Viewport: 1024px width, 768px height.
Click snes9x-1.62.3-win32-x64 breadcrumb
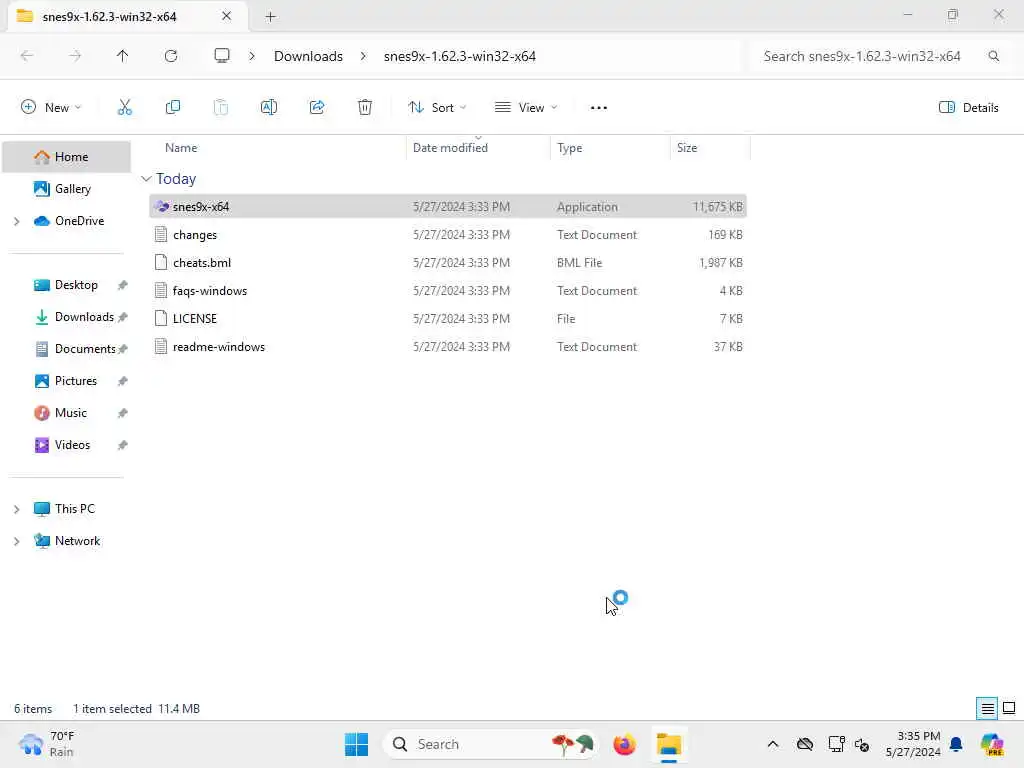click(460, 56)
